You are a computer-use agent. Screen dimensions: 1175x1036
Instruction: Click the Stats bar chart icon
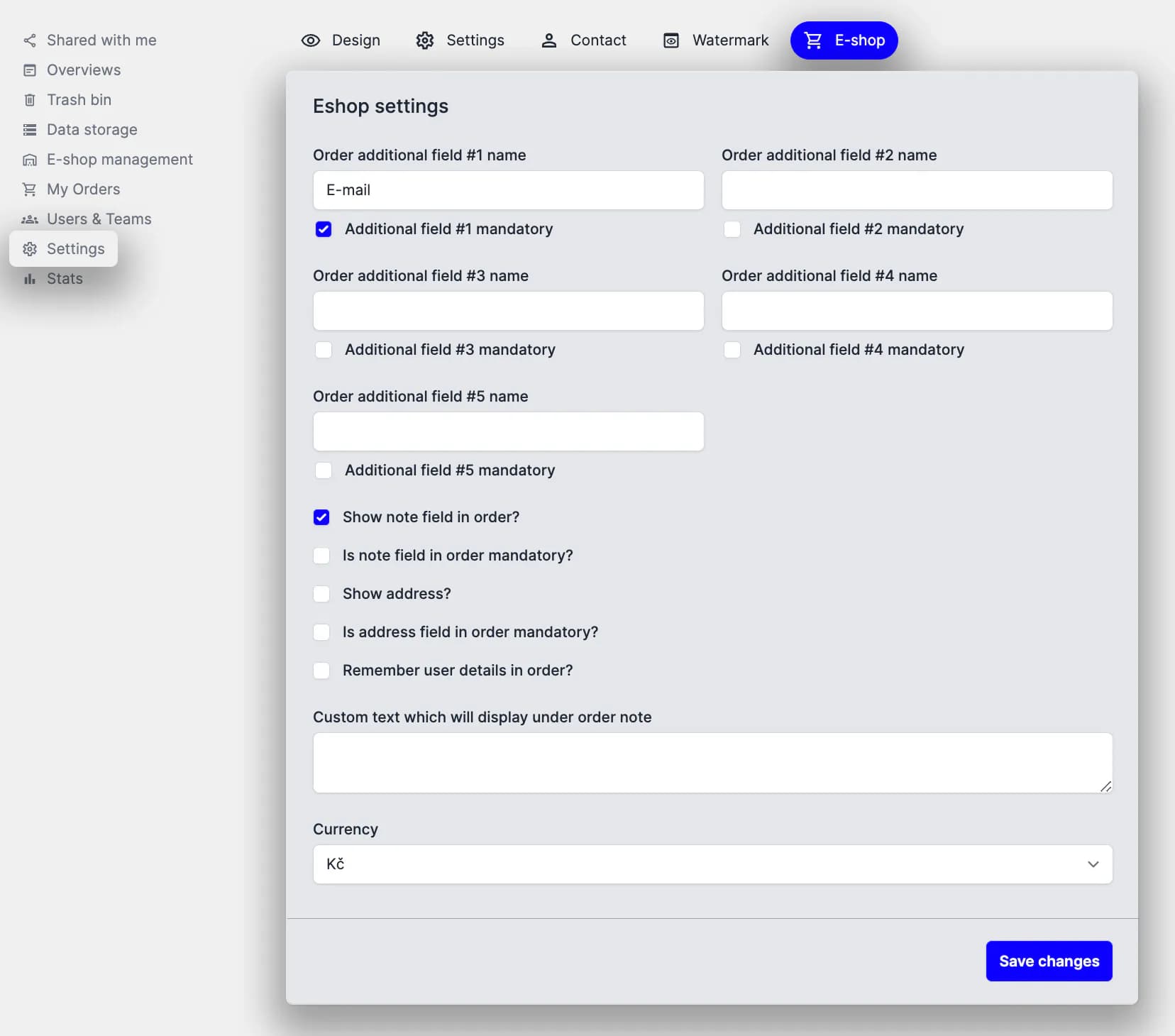(x=29, y=279)
